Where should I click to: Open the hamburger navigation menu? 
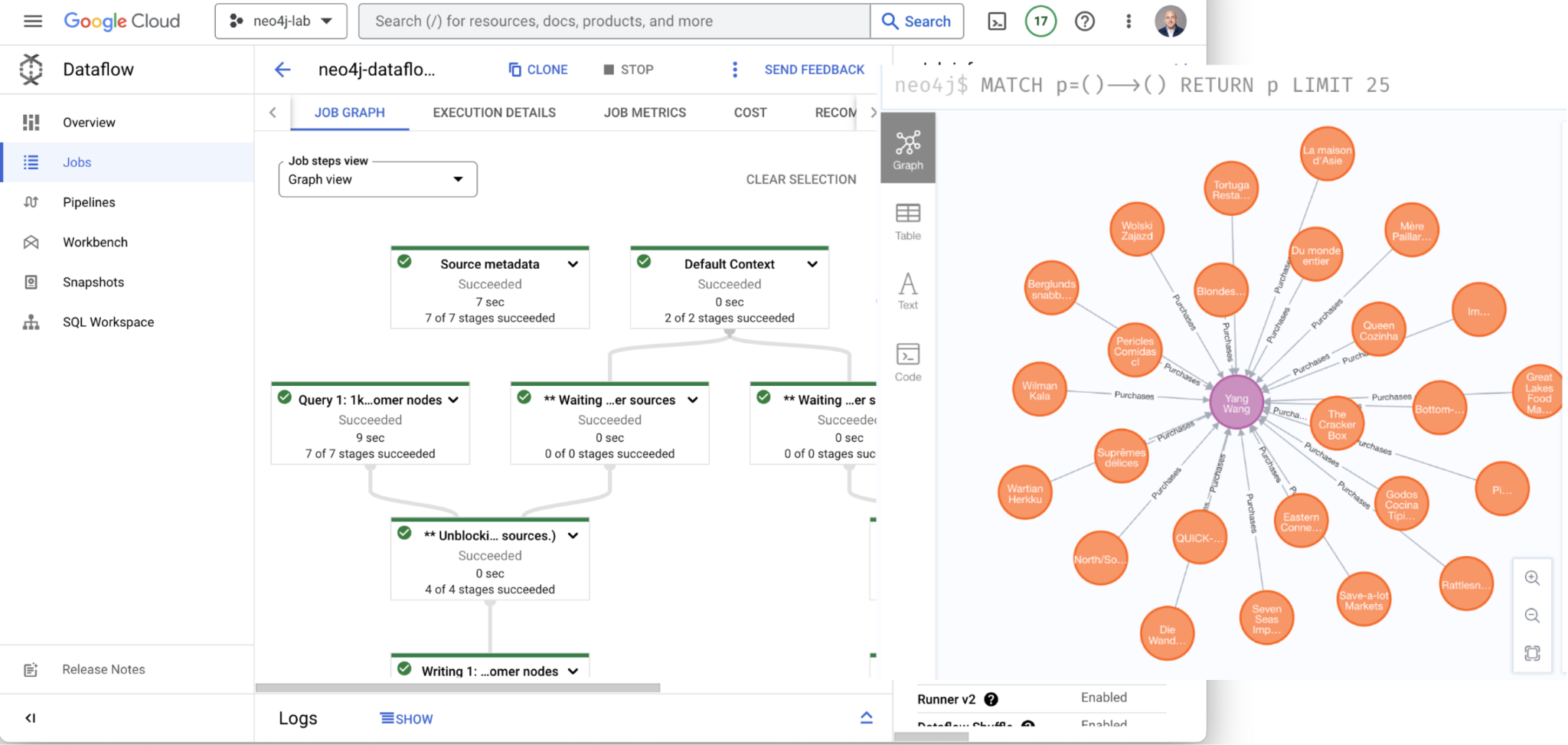[32, 21]
